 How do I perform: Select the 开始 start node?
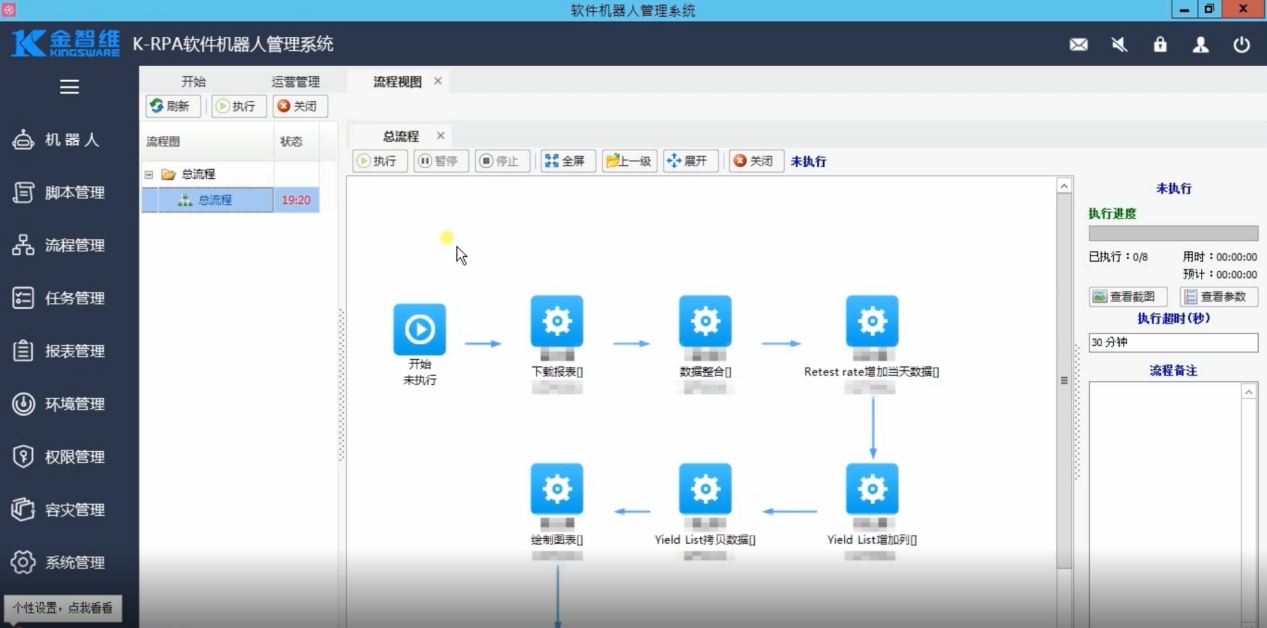[x=419, y=329]
